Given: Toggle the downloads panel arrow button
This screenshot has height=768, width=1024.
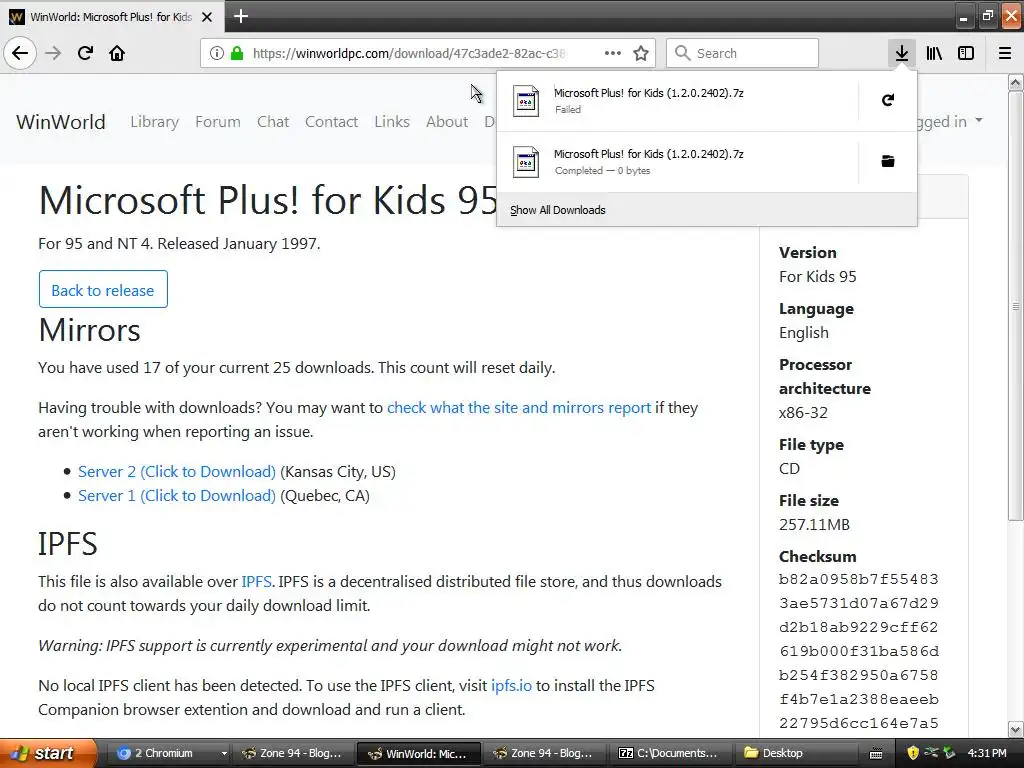Looking at the screenshot, I should pyautogui.click(x=901, y=53).
